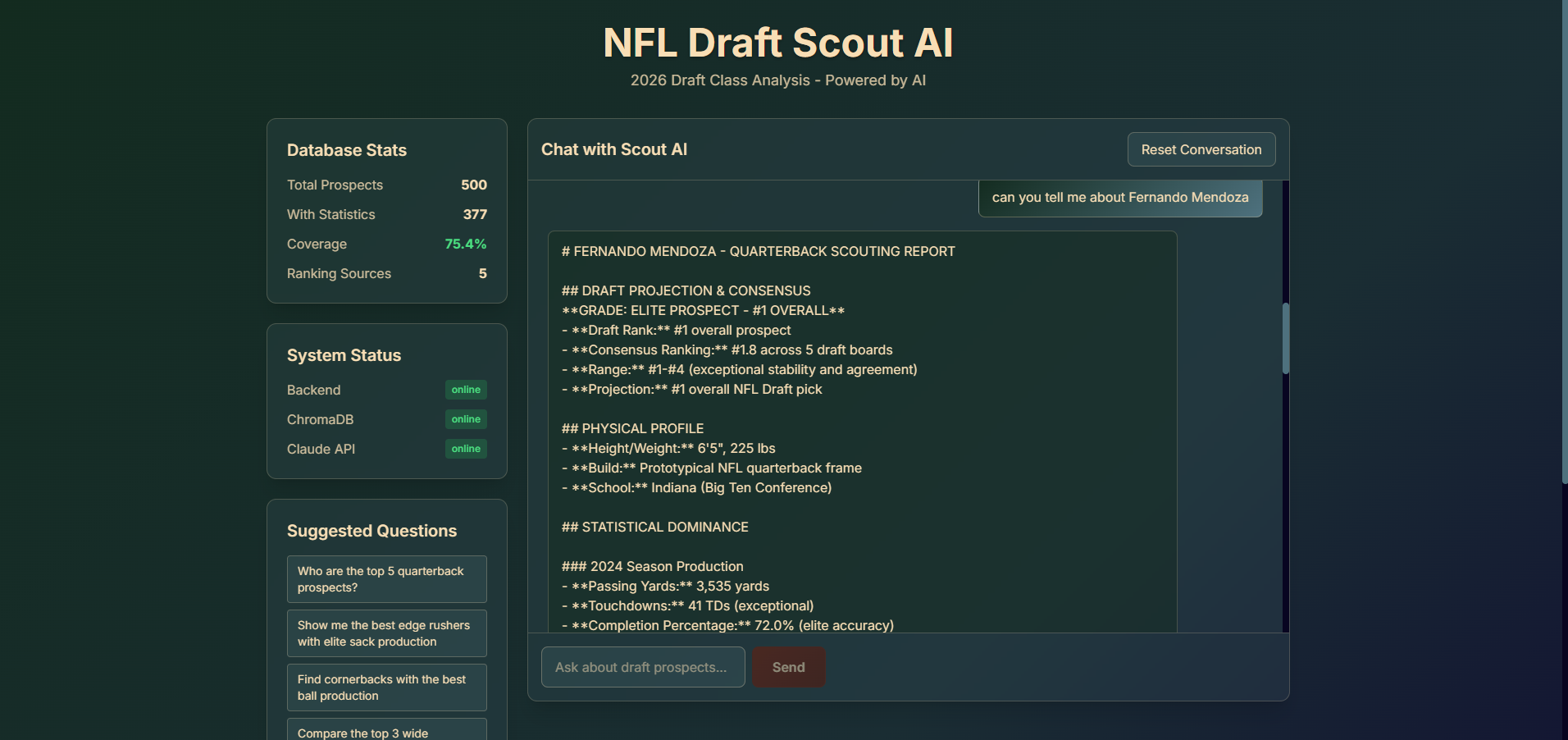Image resolution: width=1568 pixels, height=740 pixels.
Task: Click the Ranking Sources stat
Action: tap(386, 273)
